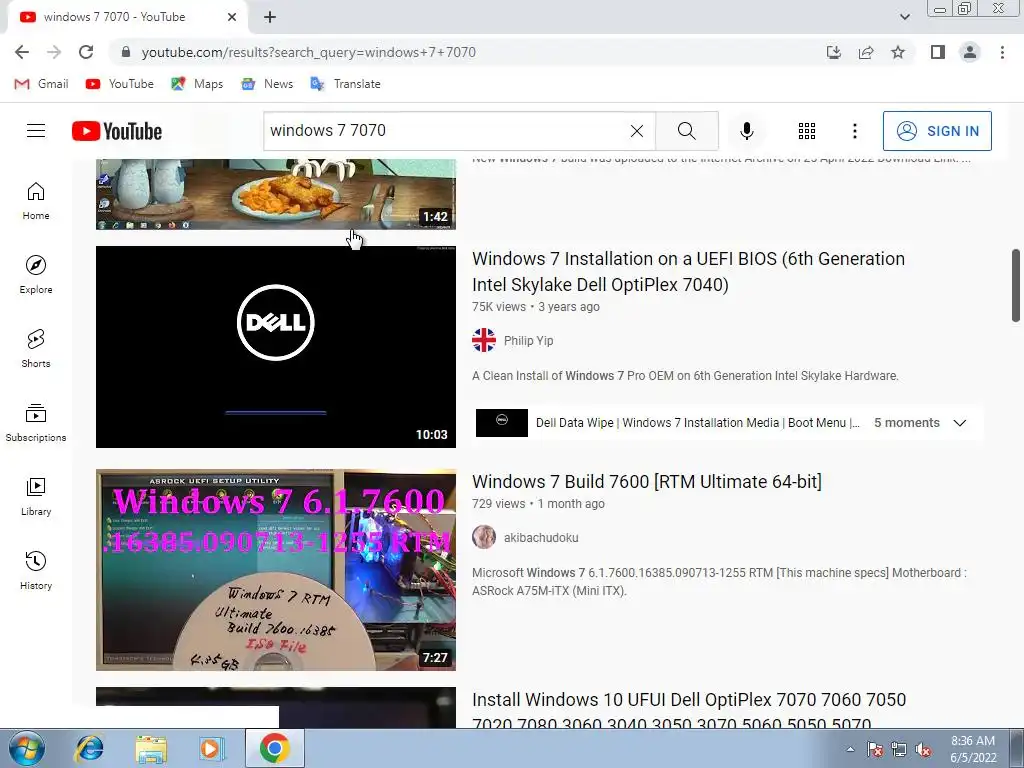1024x768 pixels.
Task: Open the YouTube hamburger guide menu
Action: pos(36,131)
